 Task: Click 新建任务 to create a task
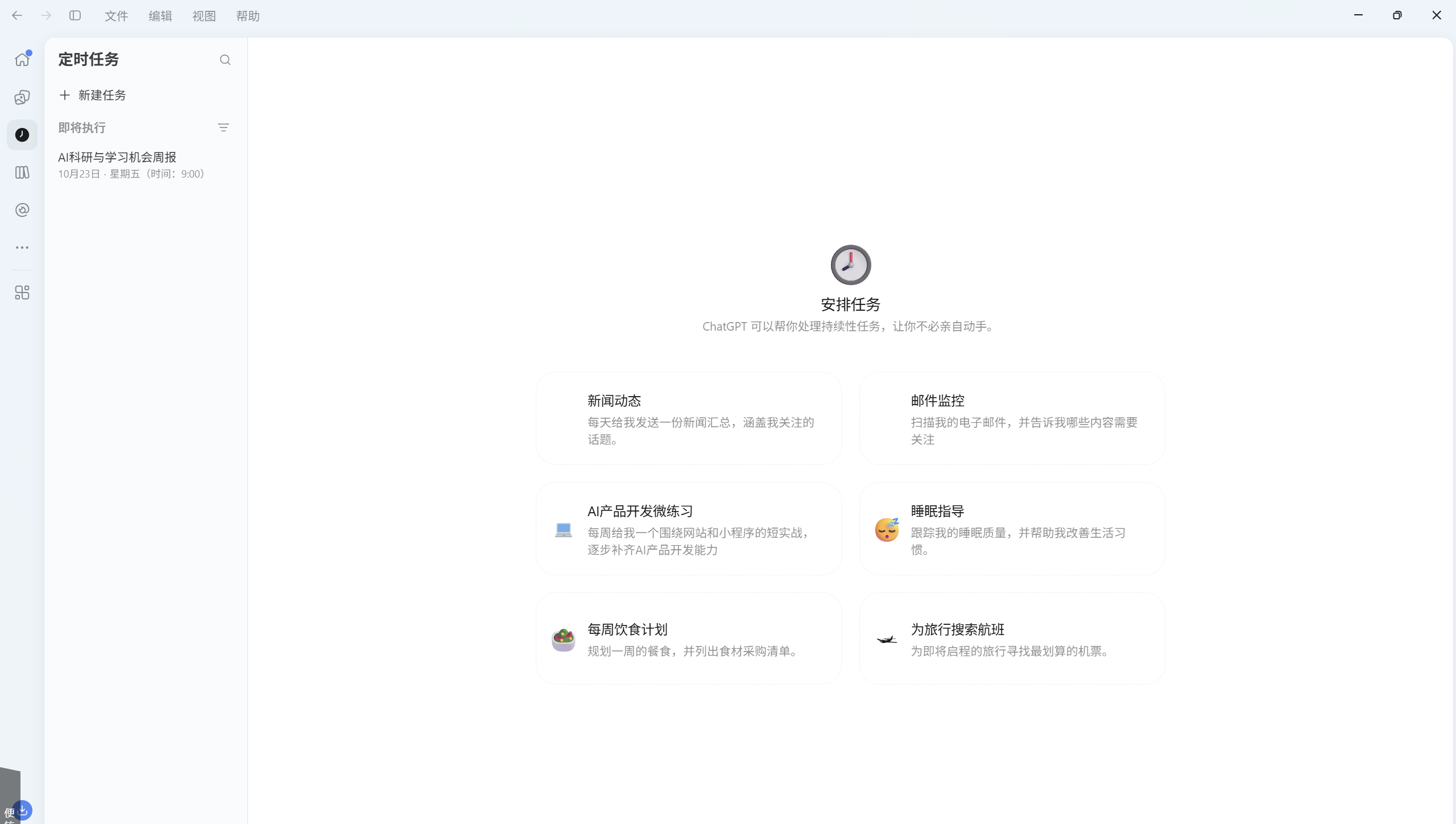[x=93, y=95]
